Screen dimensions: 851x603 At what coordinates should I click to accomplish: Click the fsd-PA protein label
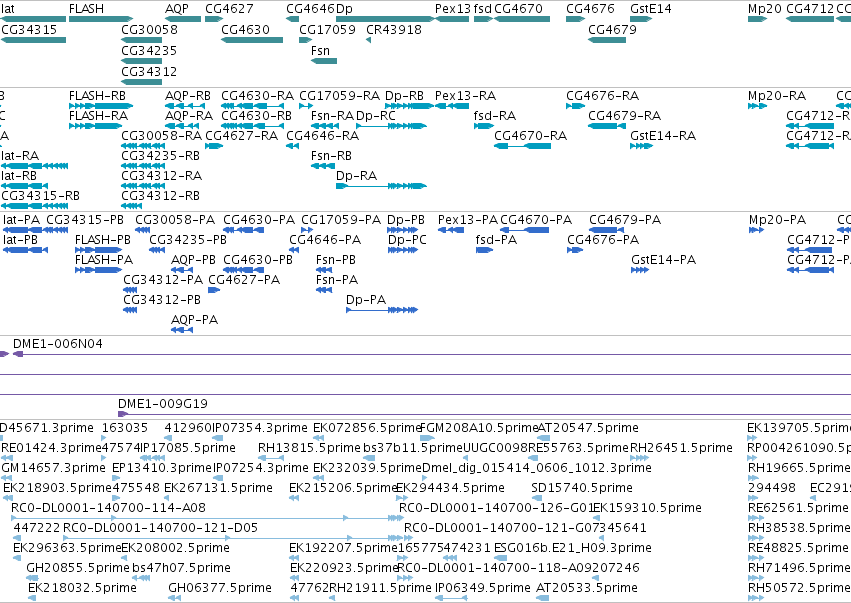click(x=496, y=240)
